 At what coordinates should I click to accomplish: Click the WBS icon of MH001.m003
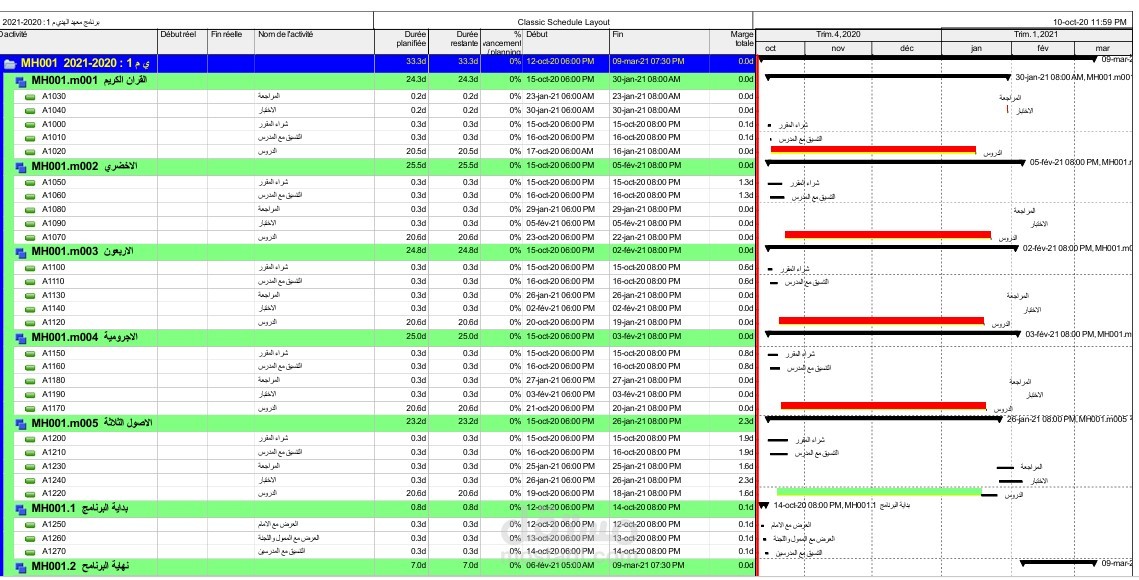click(20, 252)
